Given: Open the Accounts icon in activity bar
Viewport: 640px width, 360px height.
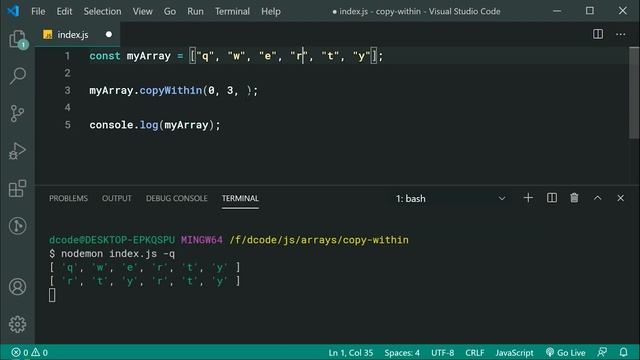Looking at the screenshot, I should [x=18, y=287].
